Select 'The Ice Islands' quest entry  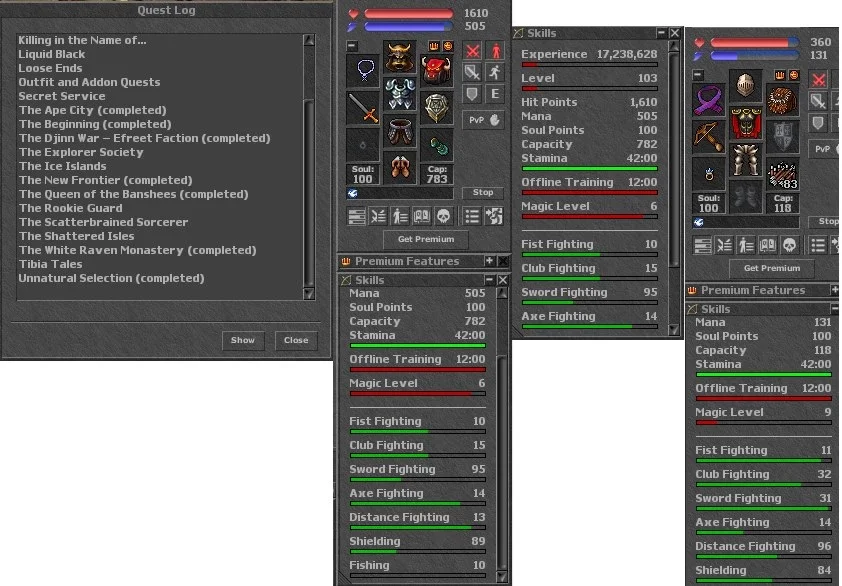coord(62,166)
